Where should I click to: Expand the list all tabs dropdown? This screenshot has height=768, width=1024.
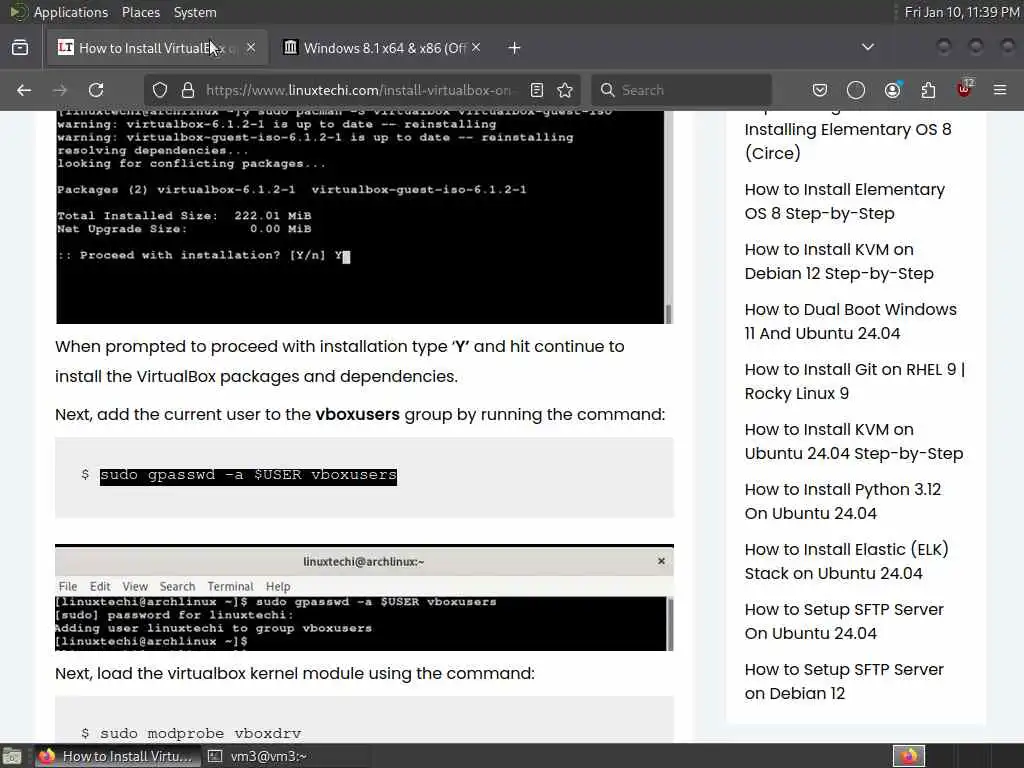tap(868, 47)
